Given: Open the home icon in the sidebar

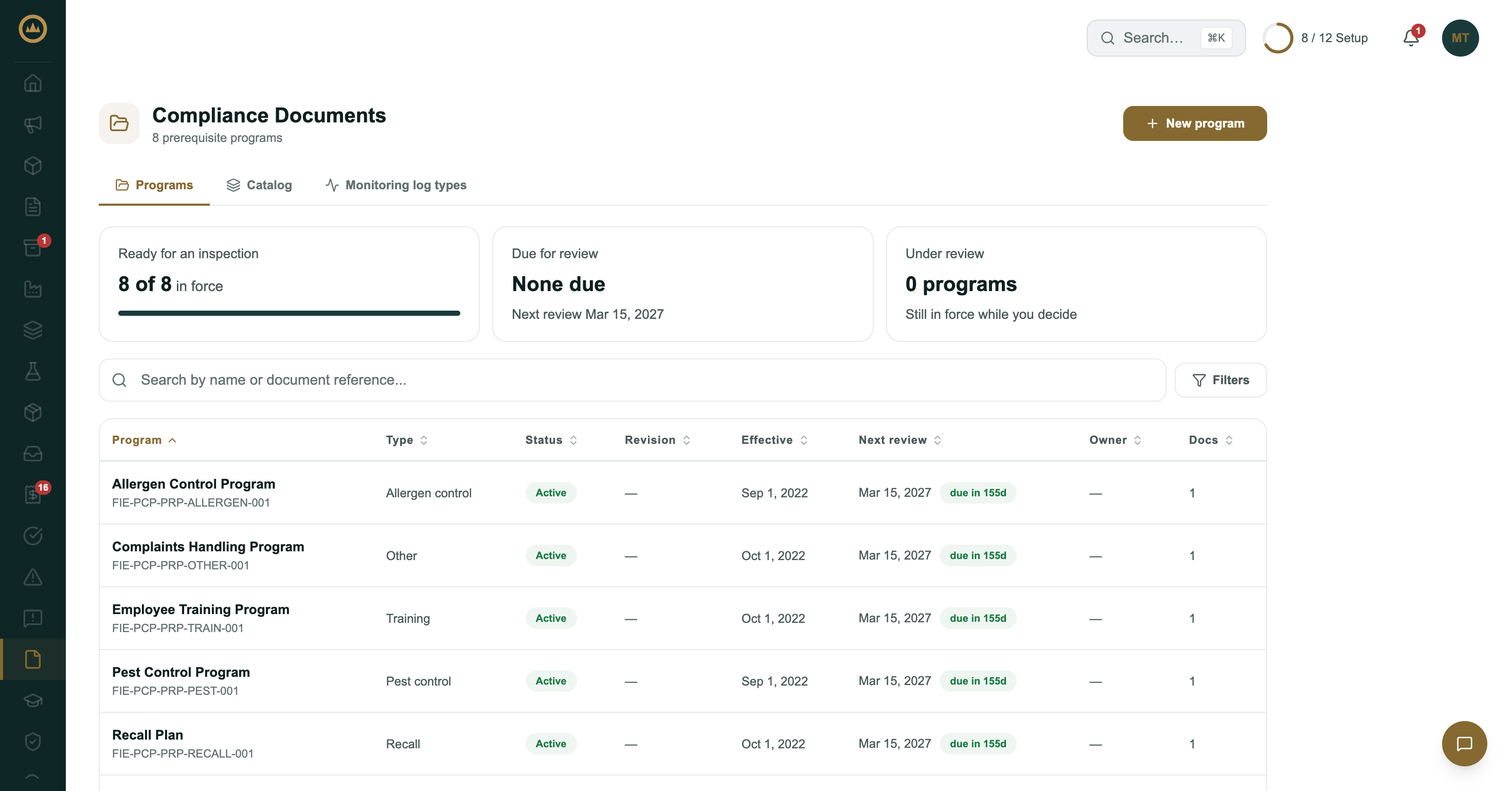Looking at the screenshot, I should pyautogui.click(x=33, y=83).
